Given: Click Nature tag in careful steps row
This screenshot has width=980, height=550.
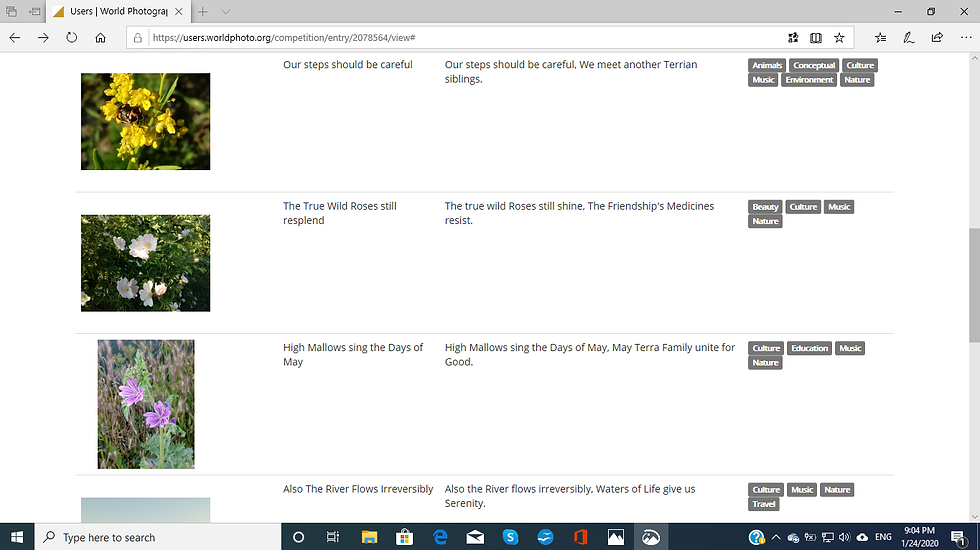Looking at the screenshot, I should [857, 79].
